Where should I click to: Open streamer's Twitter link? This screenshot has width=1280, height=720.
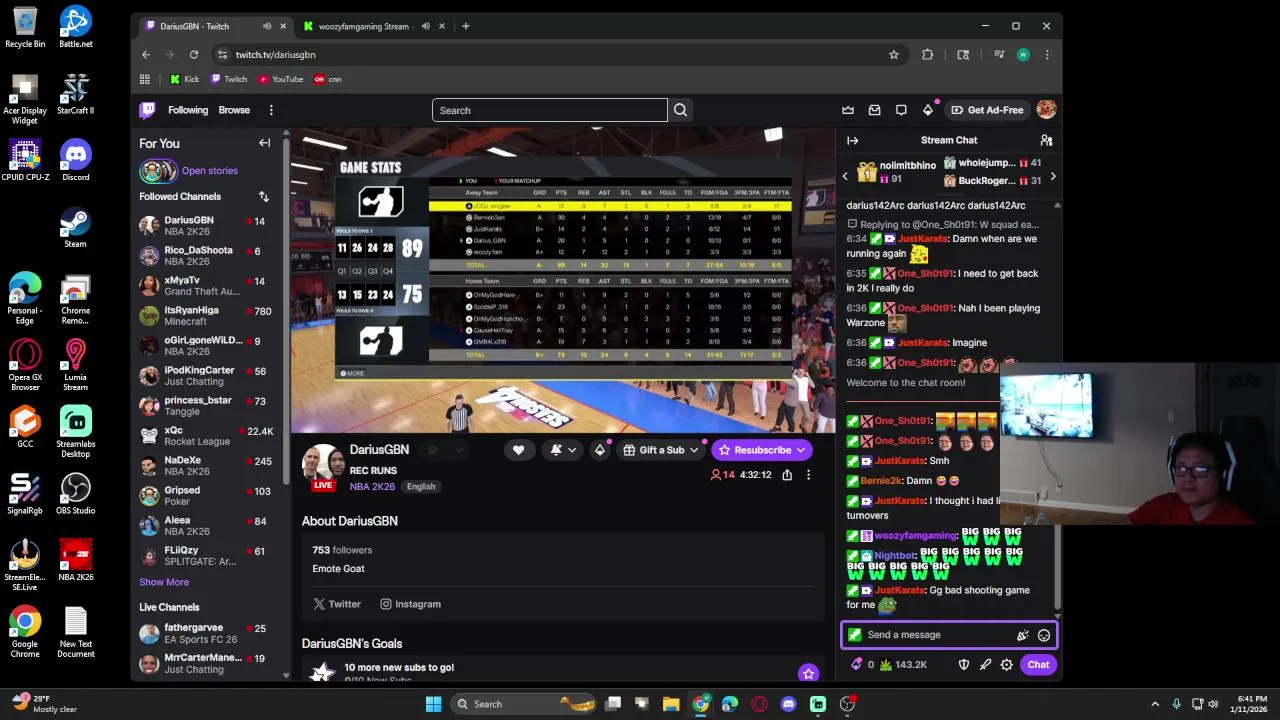click(337, 604)
